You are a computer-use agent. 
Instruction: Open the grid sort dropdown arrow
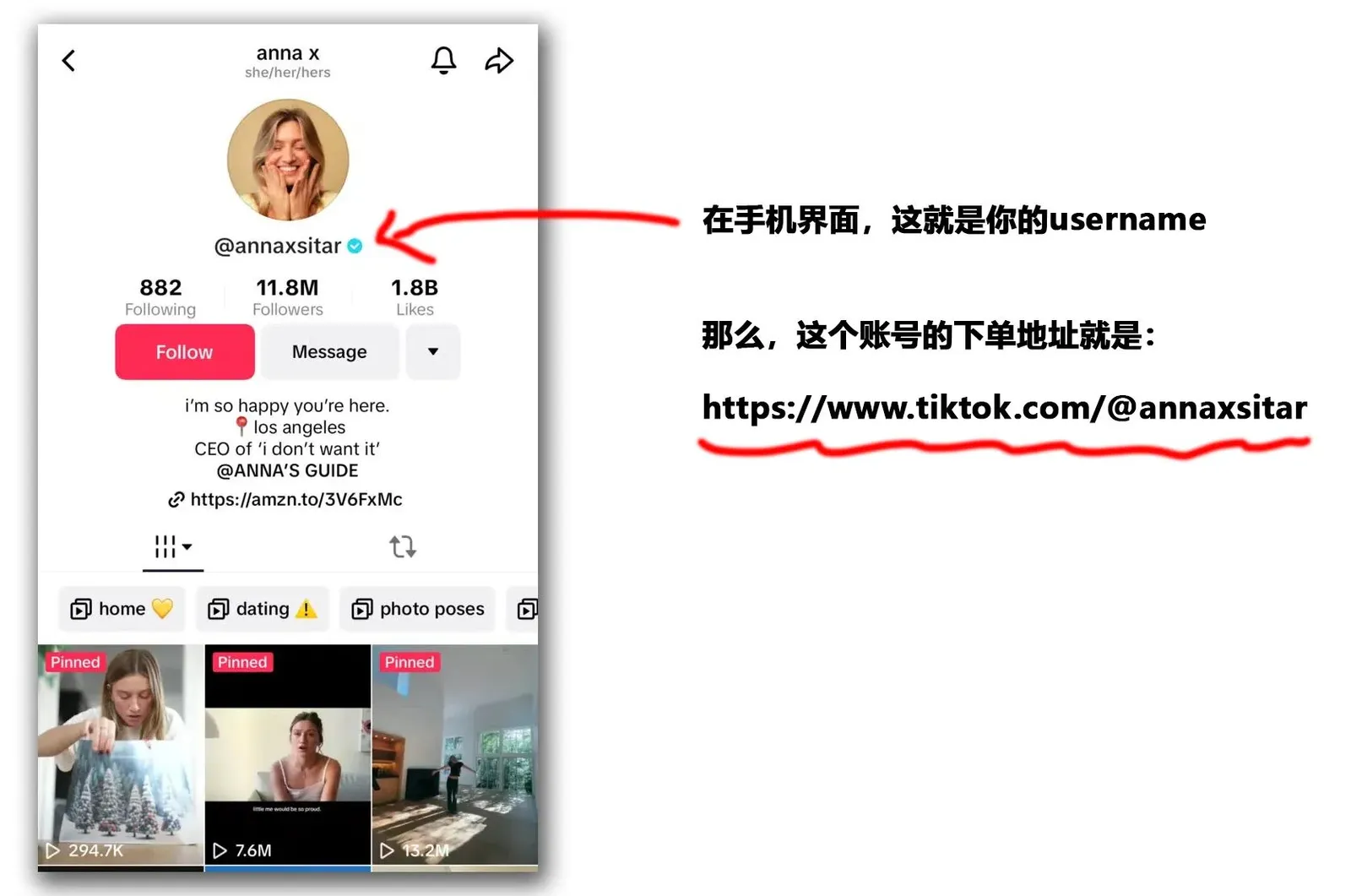click(187, 546)
